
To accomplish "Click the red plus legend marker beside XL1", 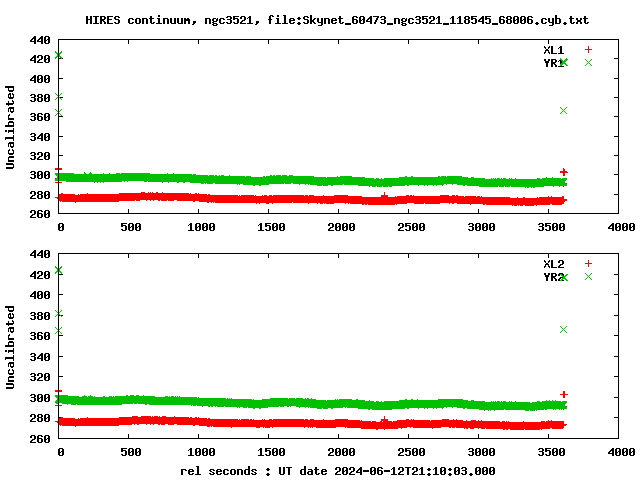I will pos(588,50).
